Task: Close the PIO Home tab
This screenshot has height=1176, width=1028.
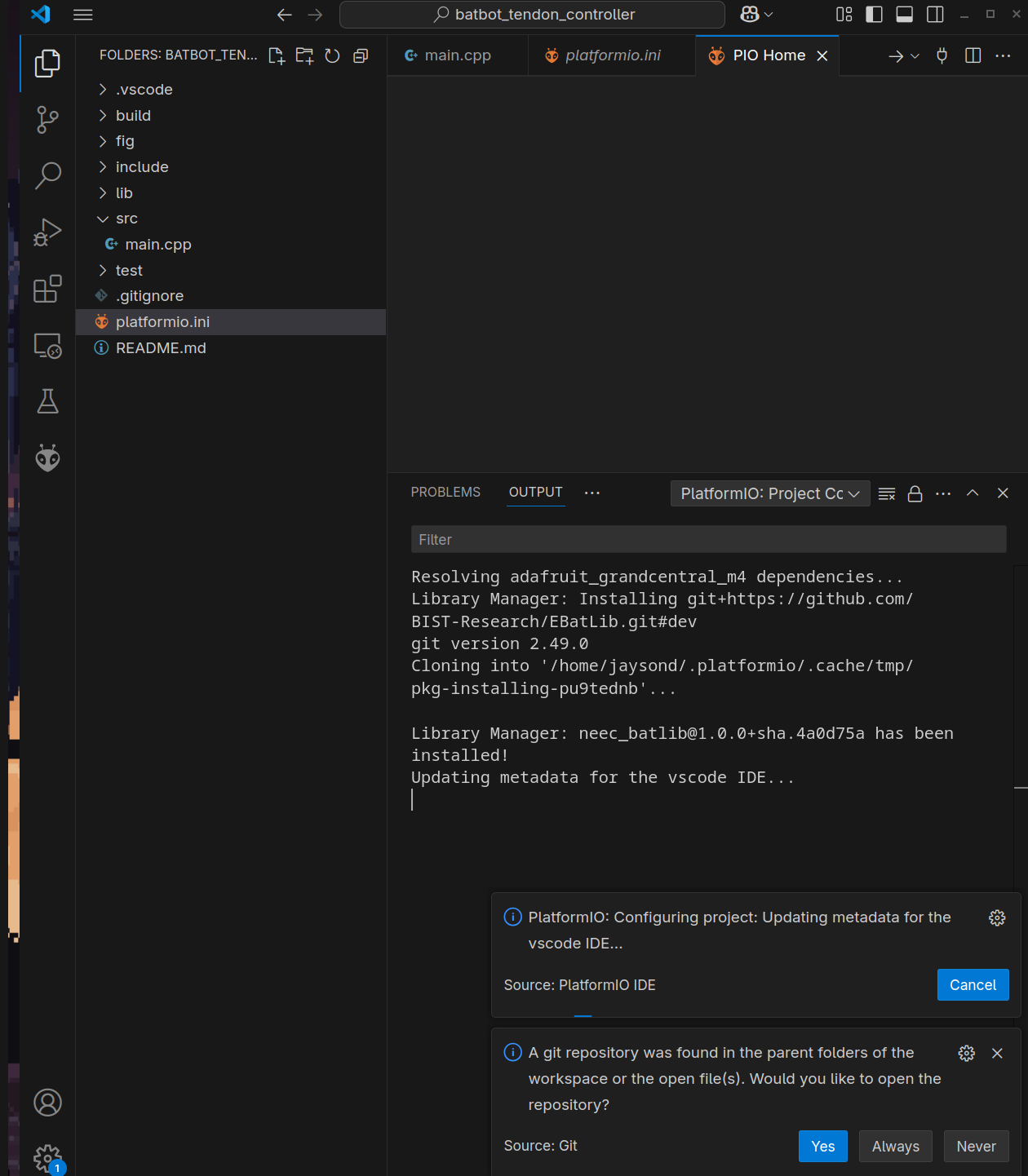Action: point(822,55)
